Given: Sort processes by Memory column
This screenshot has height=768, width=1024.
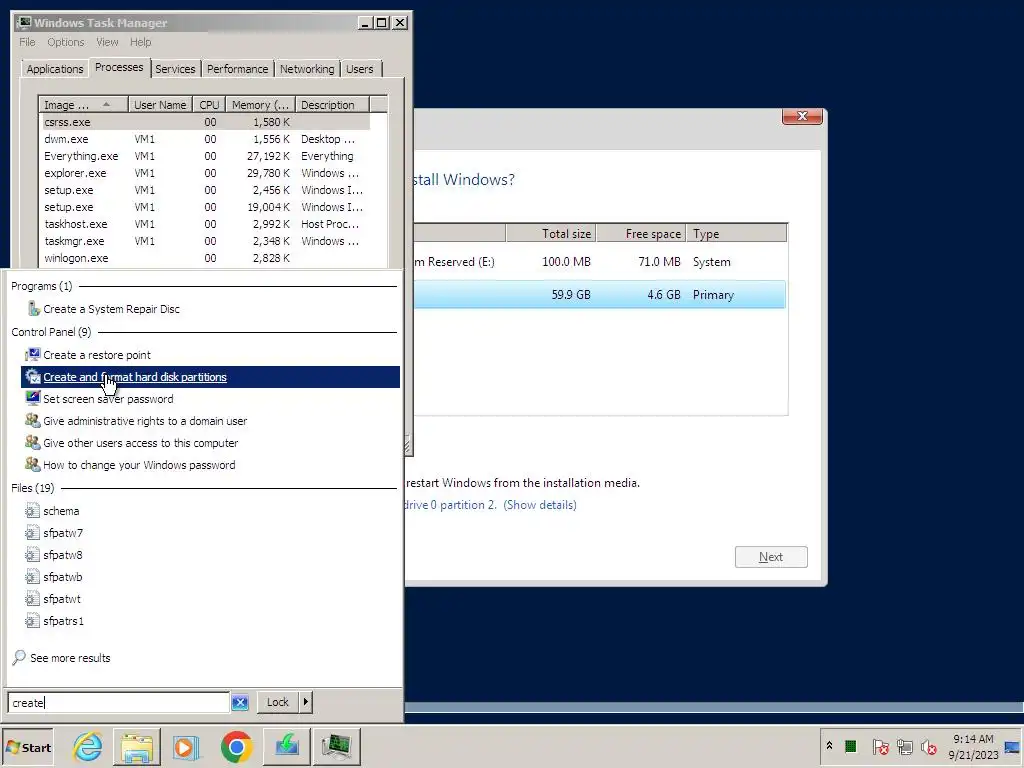Looking at the screenshot, I should click(x=260, y=104).
